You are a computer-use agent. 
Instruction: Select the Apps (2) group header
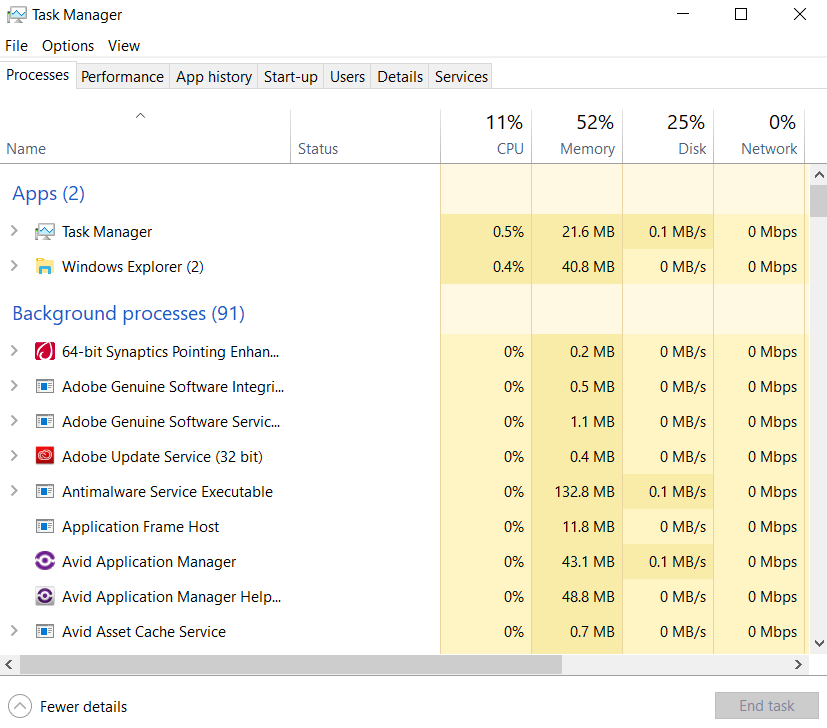[49, 194]
